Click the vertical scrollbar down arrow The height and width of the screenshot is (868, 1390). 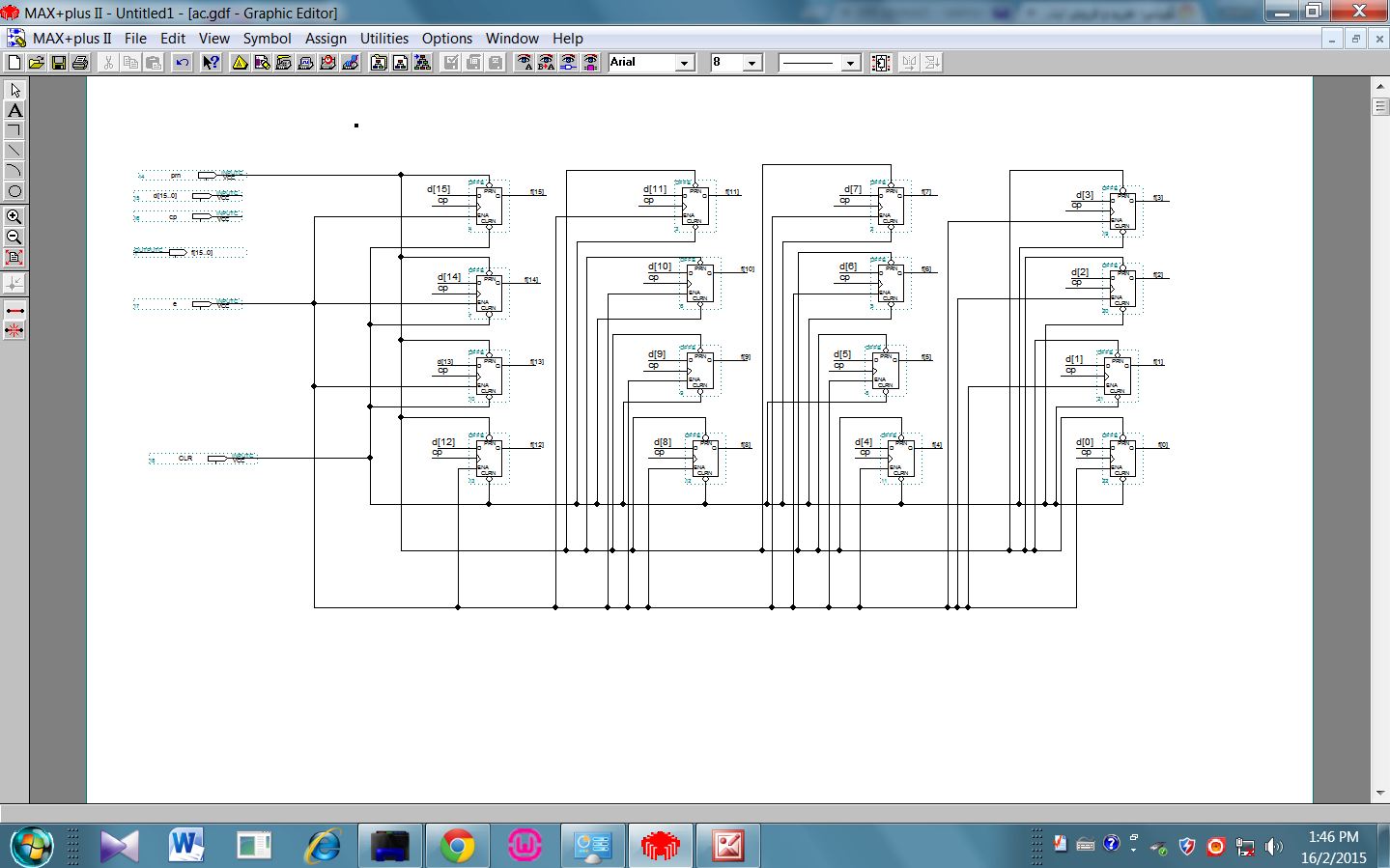1380,794
